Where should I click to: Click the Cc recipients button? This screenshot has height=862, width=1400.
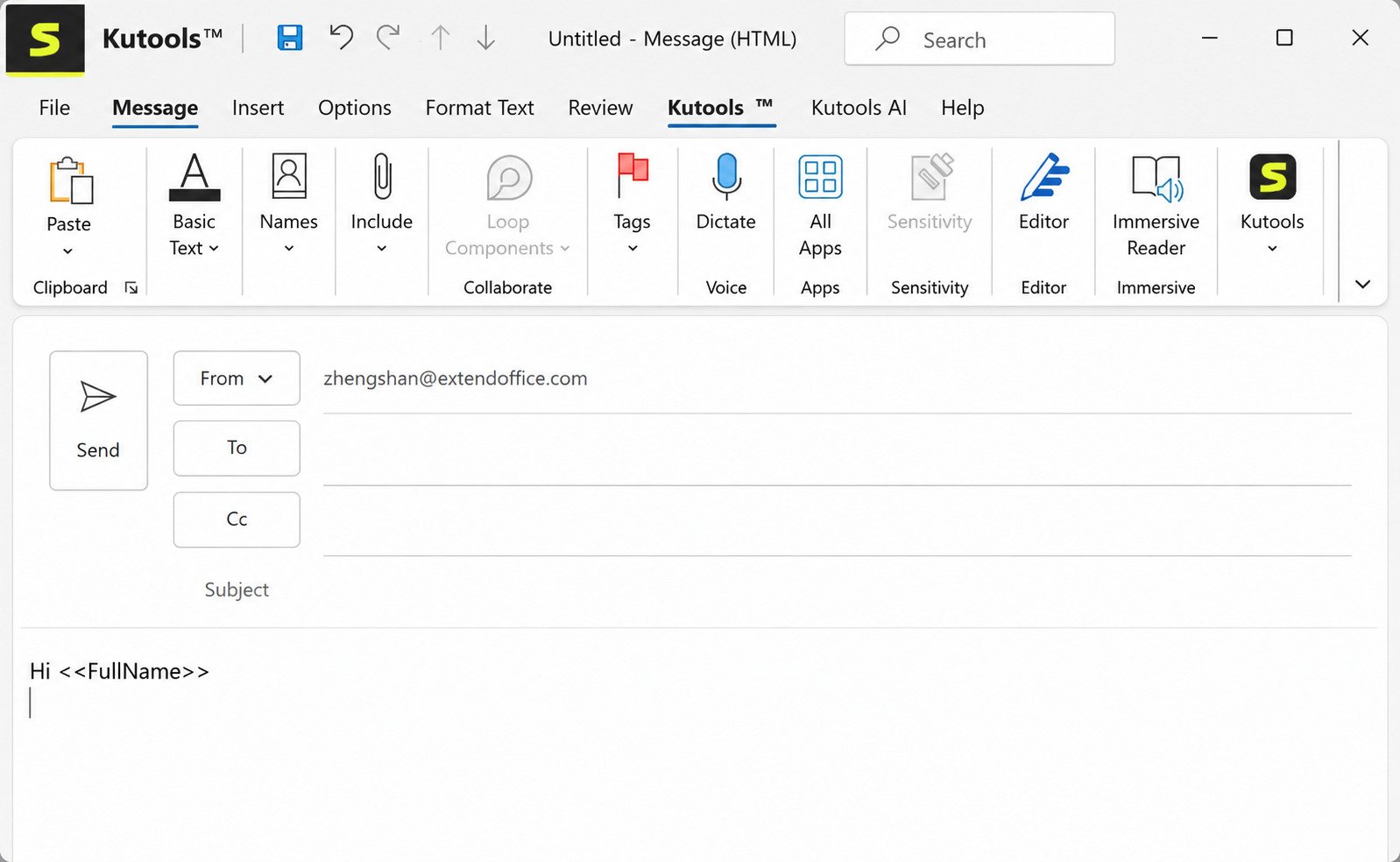tap(237, 519)
